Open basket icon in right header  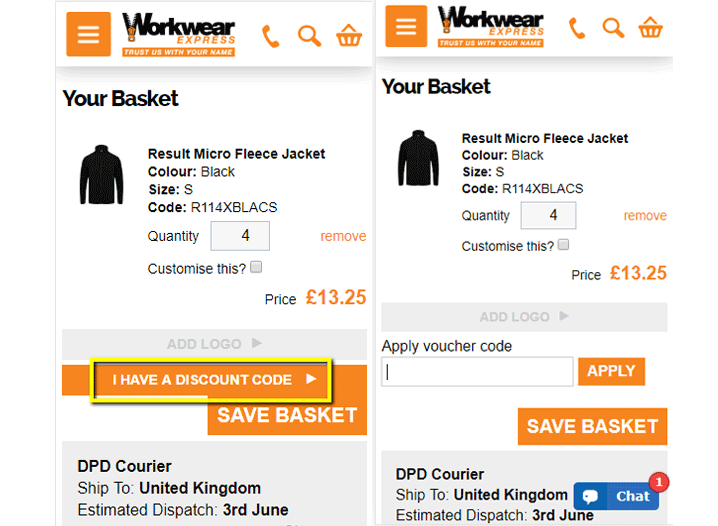[x=651, y=28]
